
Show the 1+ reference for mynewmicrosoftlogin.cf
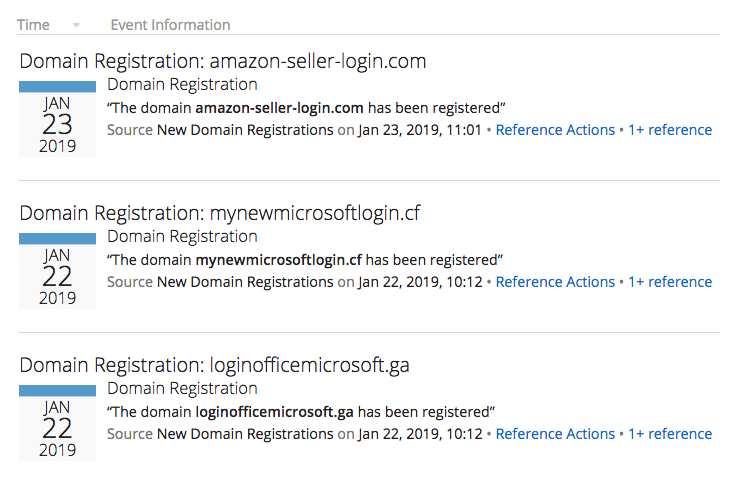[x=669, y=282]
